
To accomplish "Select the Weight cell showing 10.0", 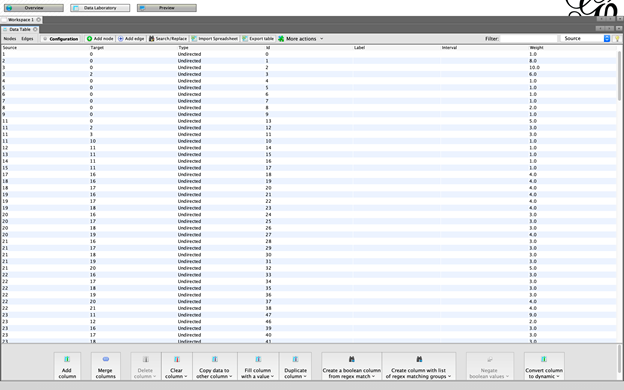I will (x=572, y=68).
